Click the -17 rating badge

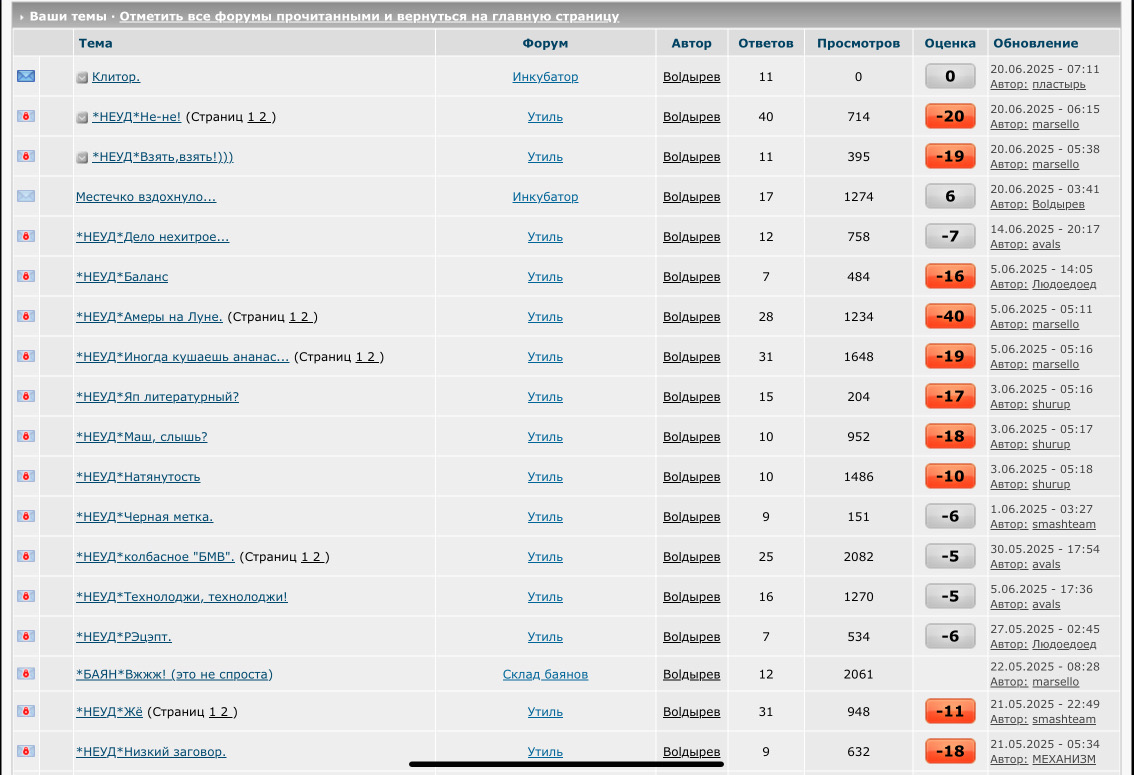(x=950, y=396)
